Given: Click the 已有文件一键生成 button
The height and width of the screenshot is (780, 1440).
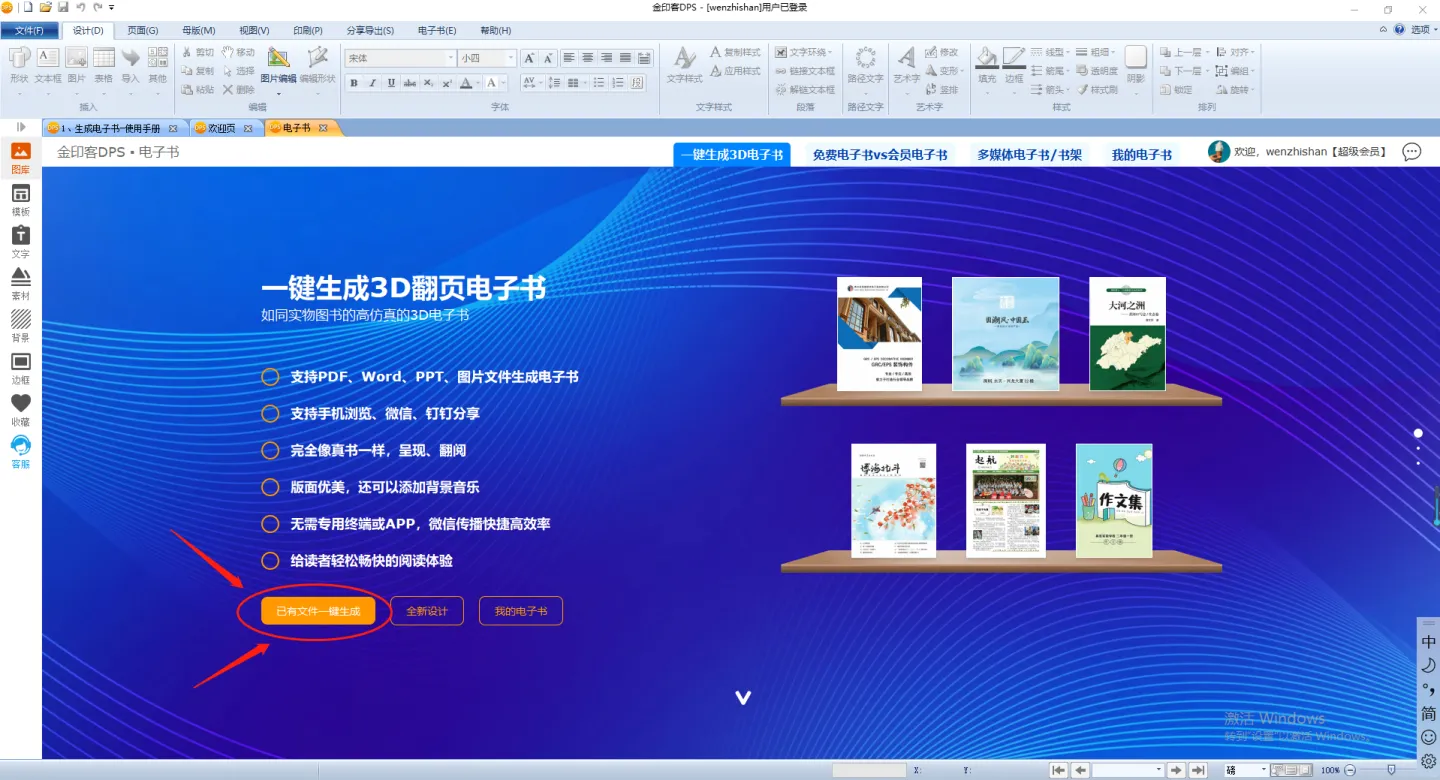Looking at the screenshot, I should (318, 611).
